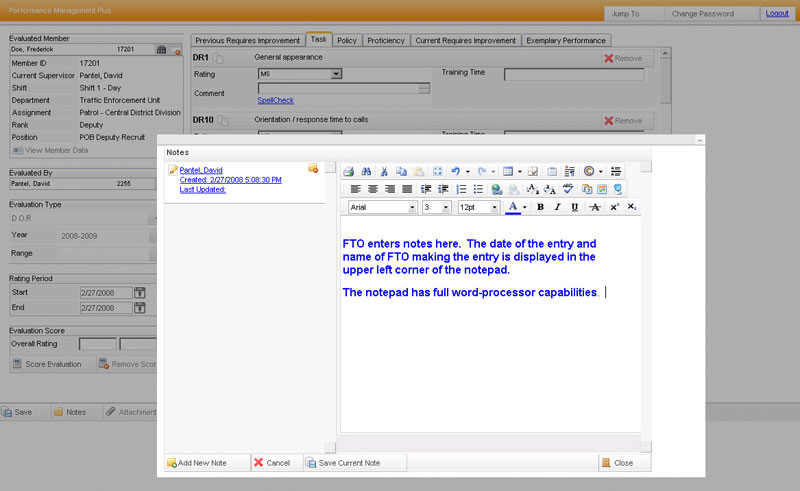Screen dimensions: 800x491
Task: Click the Print icon in editor toolbar
Action: tap(348, 171)
